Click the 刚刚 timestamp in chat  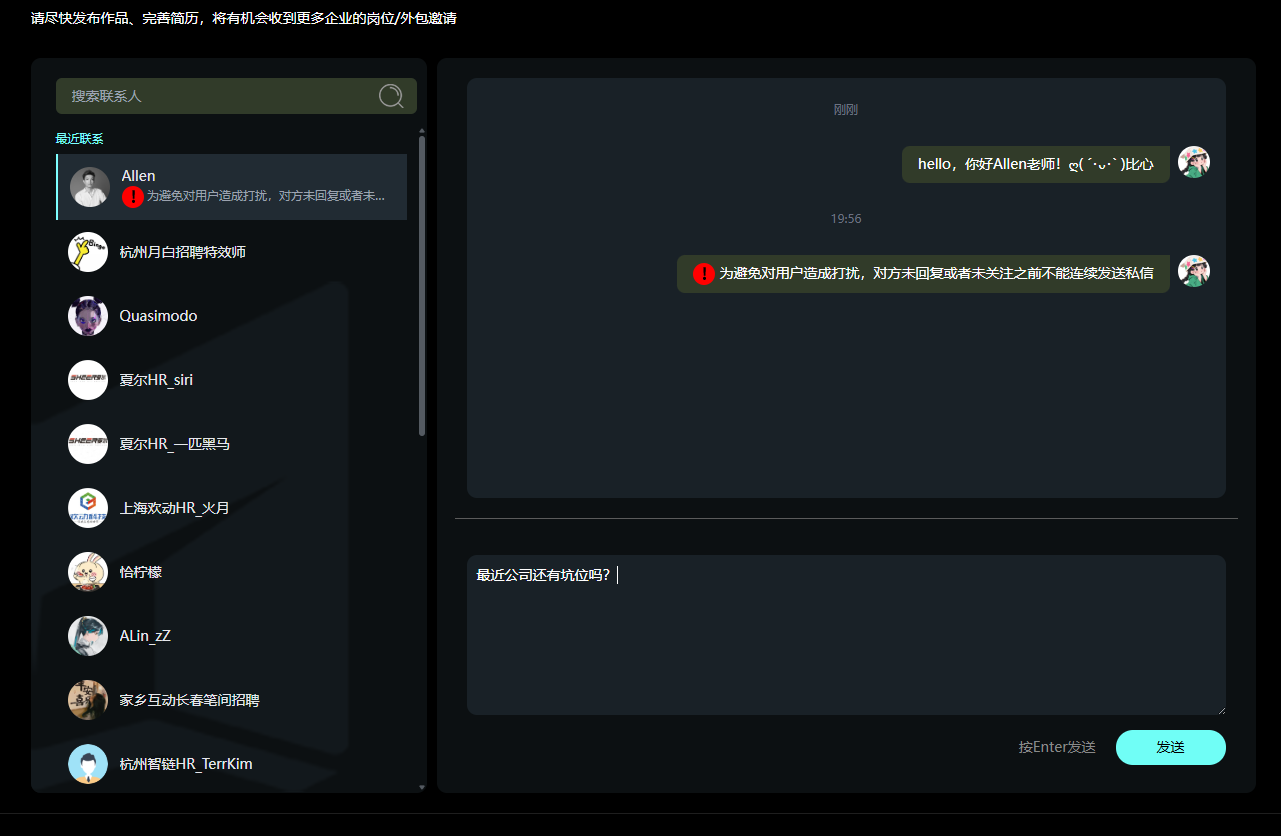[x=846, y=110]
